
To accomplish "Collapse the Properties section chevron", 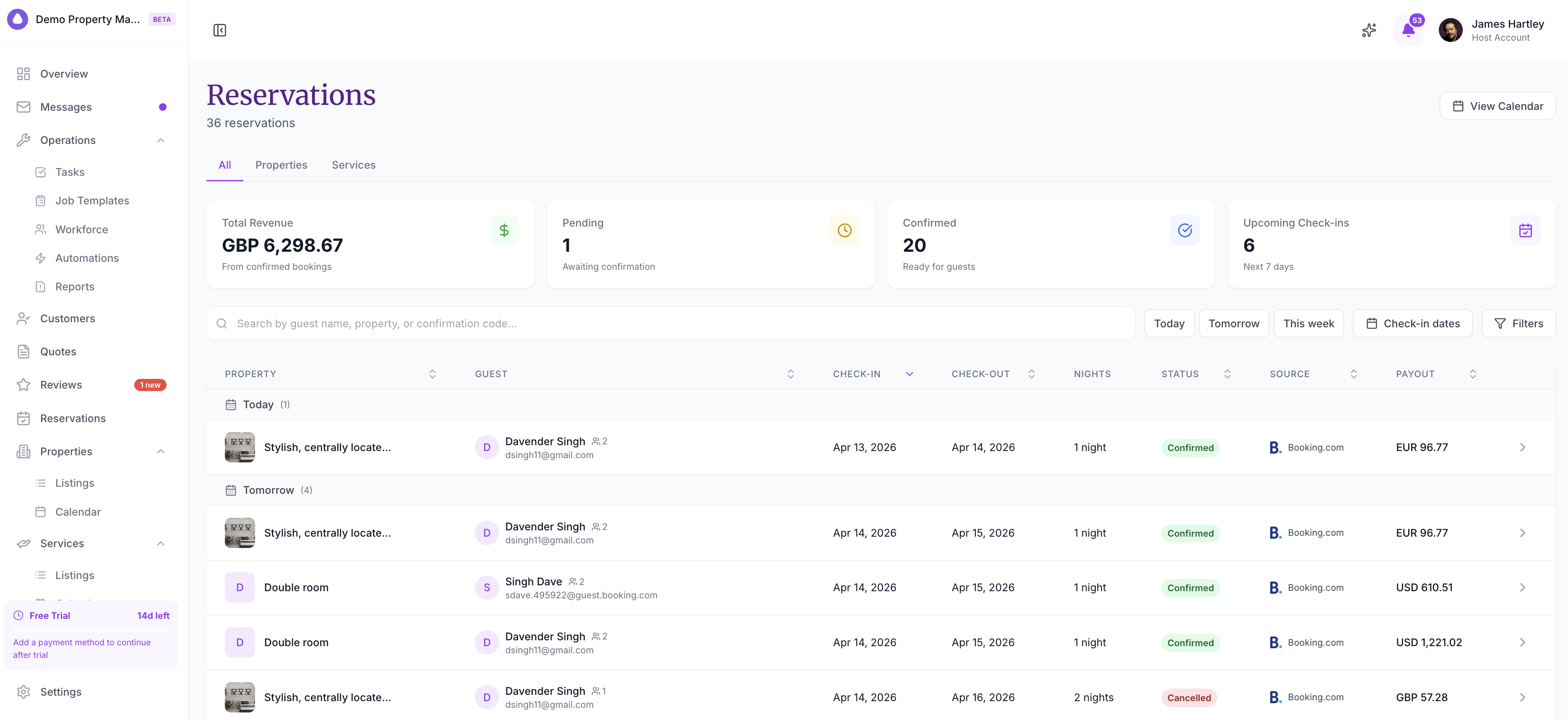I will pyautogui.click(x=161, y=451).
